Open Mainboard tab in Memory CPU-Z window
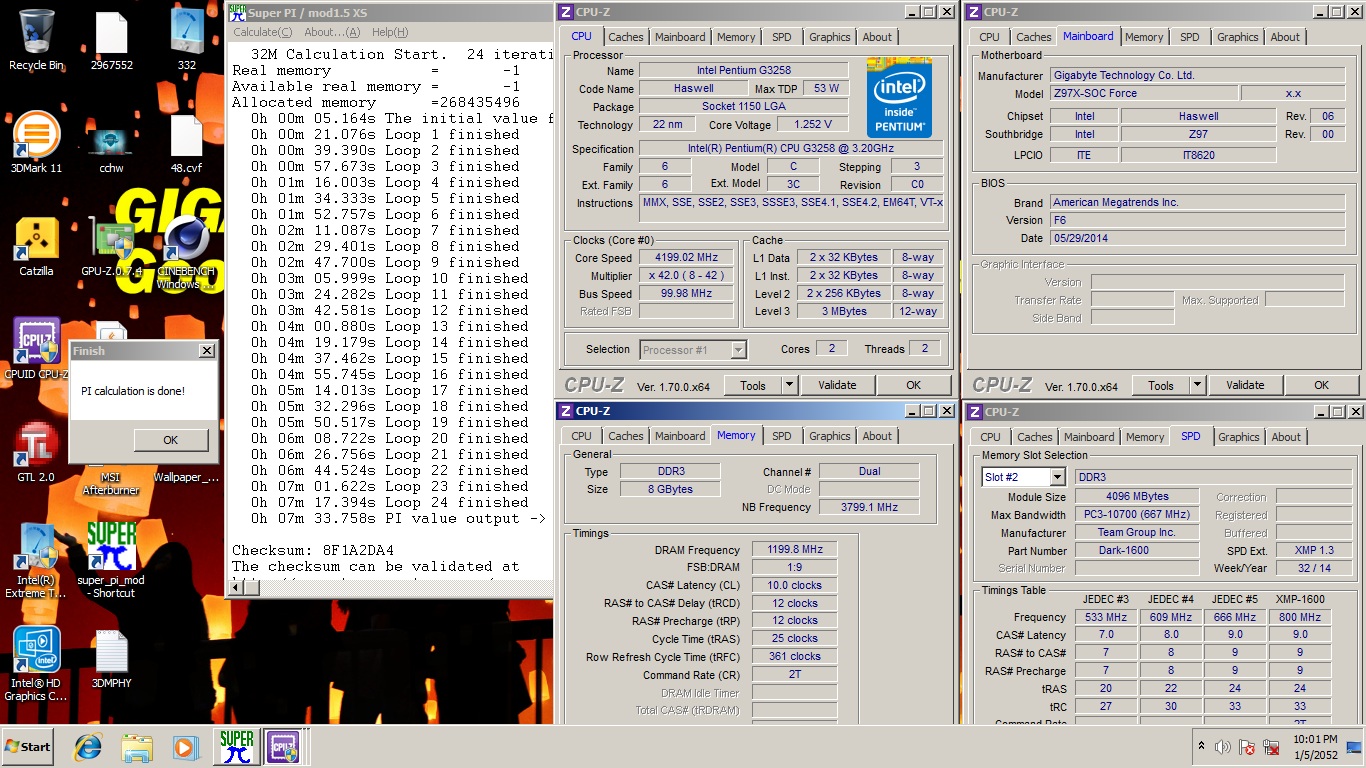 (680, 436)
